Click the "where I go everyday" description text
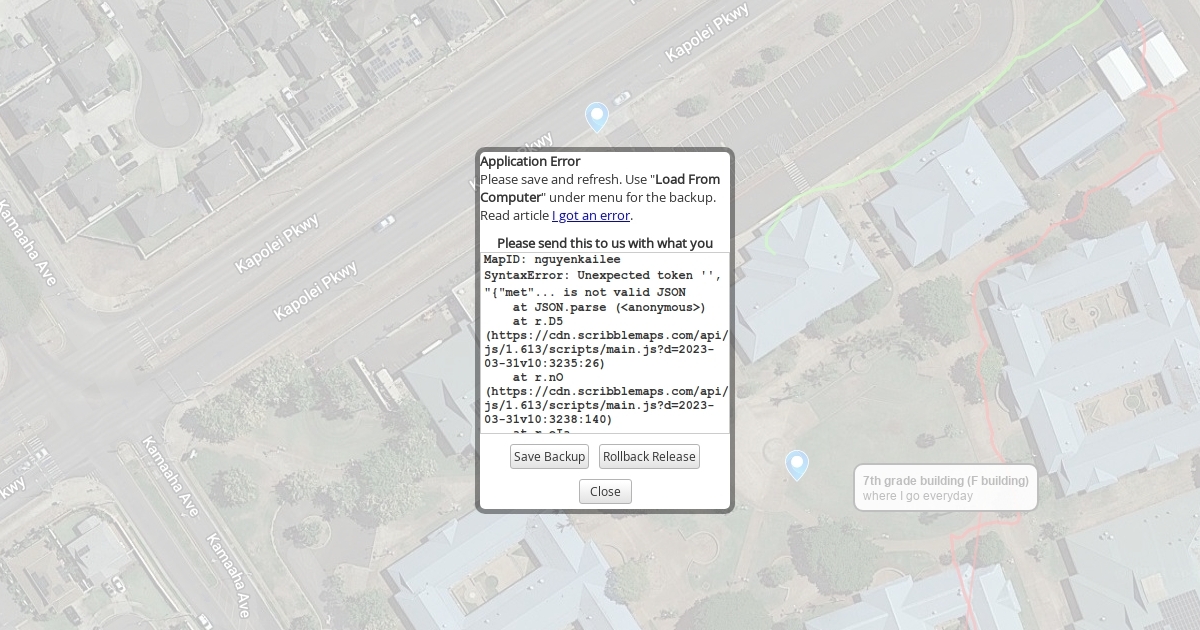 point(917,496)
